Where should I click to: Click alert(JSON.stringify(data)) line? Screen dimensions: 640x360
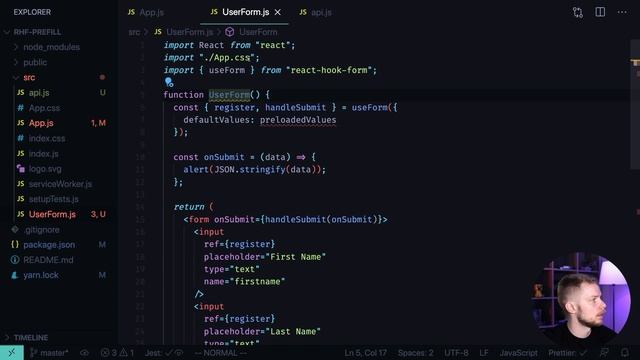[x=254, y=169]
